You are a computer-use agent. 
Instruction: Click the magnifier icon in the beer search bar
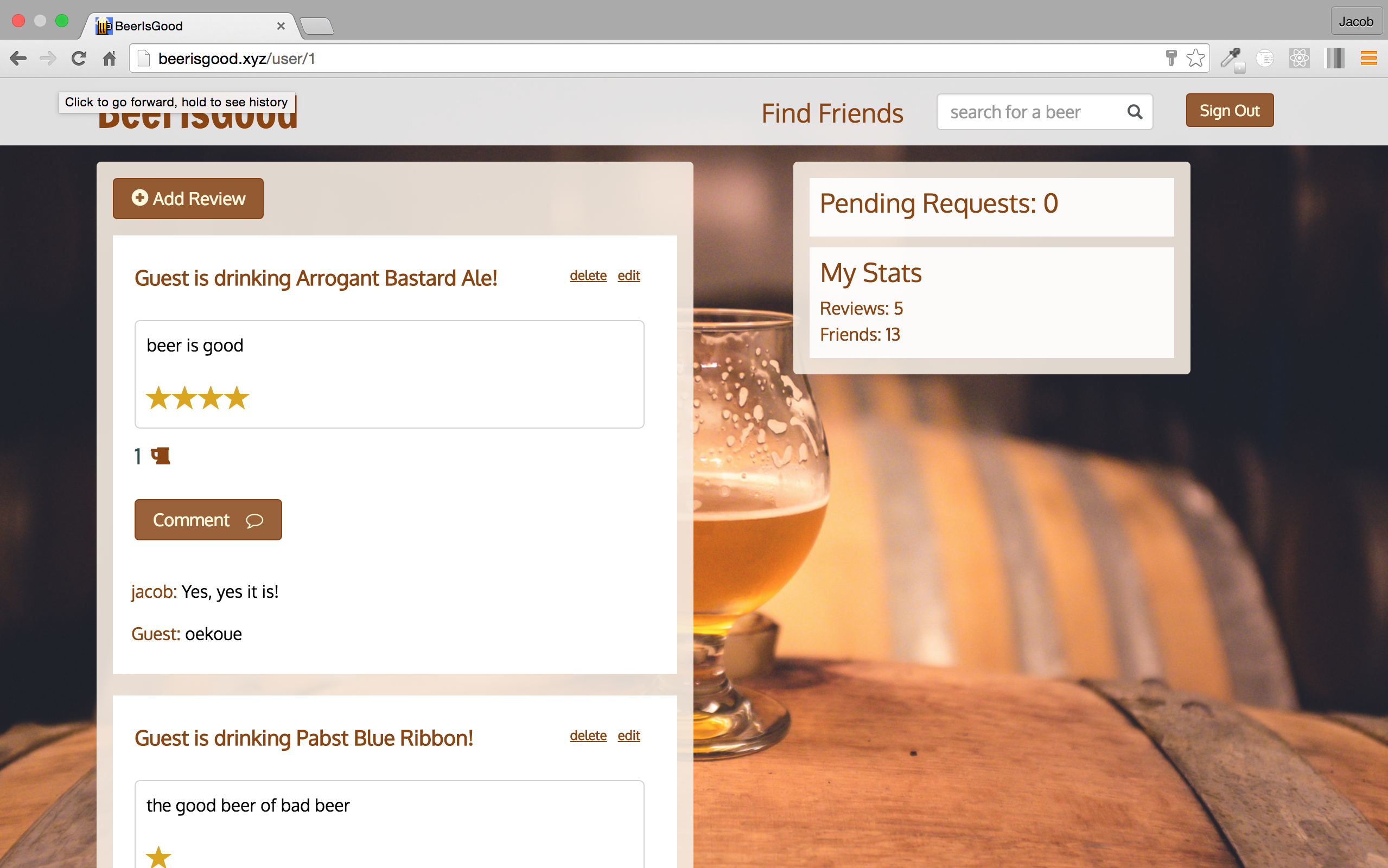pos(1135,111)
